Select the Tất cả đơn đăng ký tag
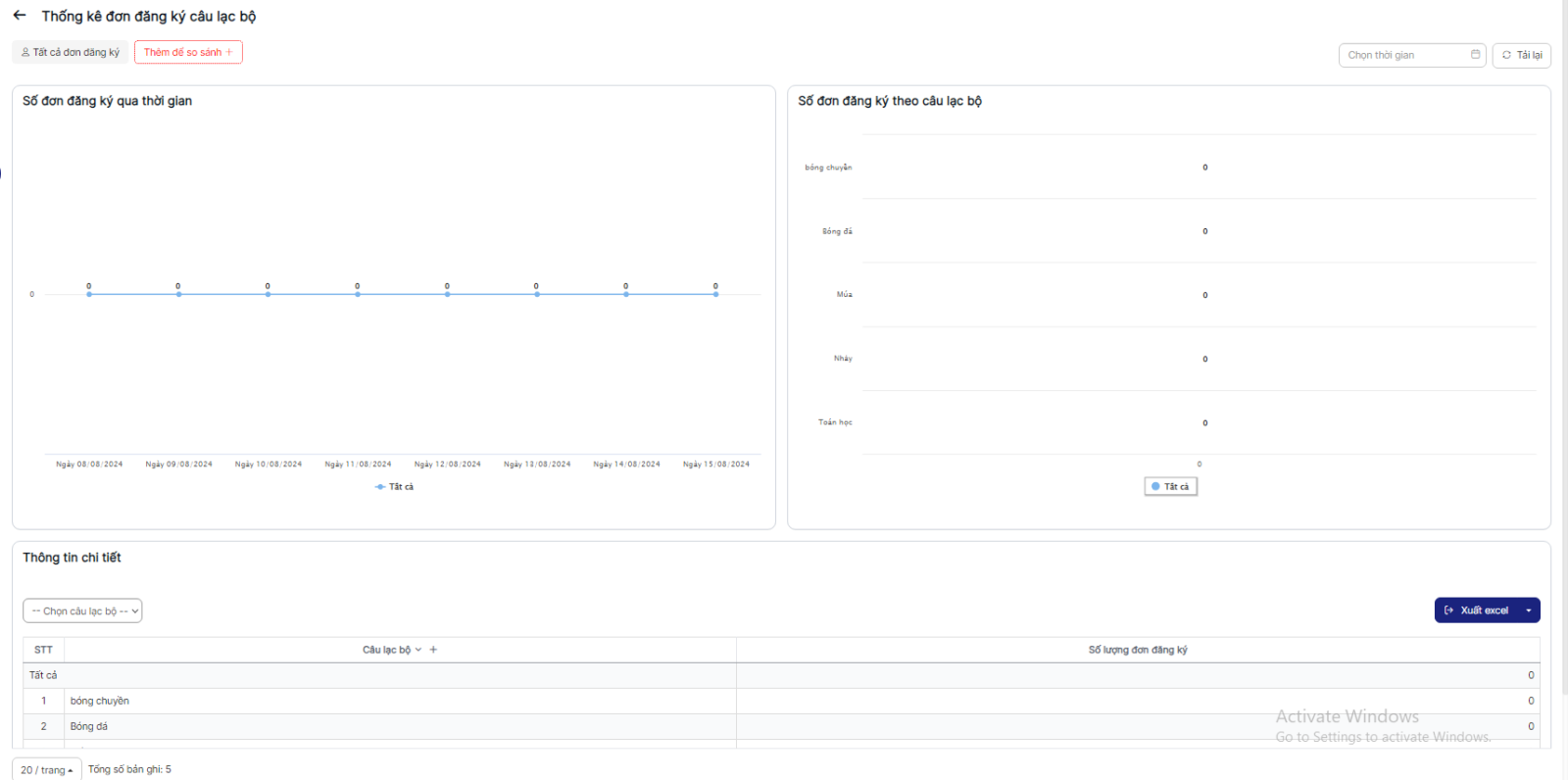This screenshot has height=780, width=1568. (71, 52)
